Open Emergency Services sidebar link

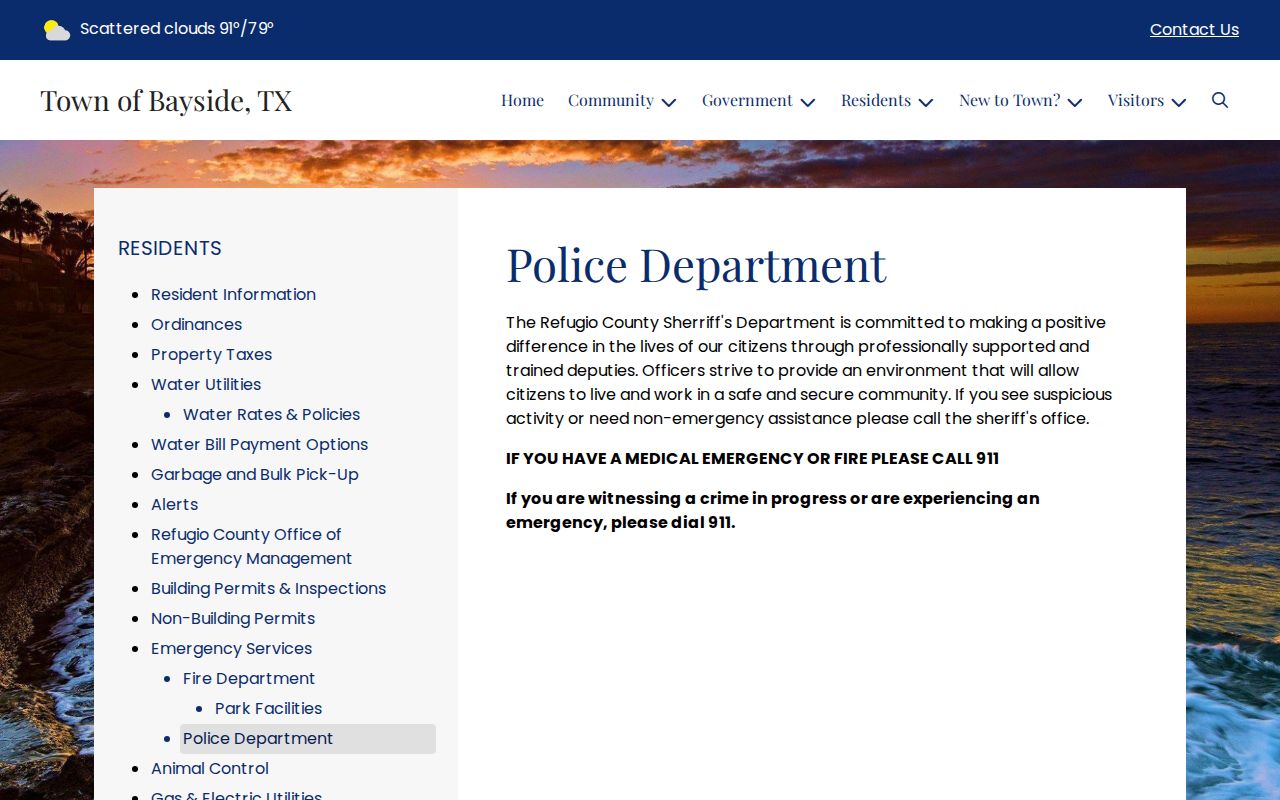point(231,648)
